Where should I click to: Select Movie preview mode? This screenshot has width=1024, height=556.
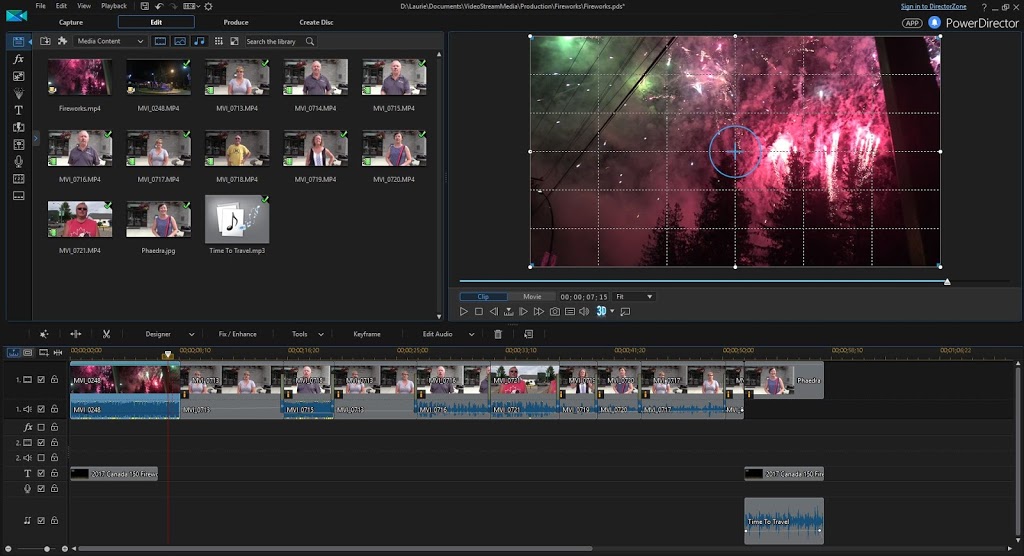coord(532,297)
